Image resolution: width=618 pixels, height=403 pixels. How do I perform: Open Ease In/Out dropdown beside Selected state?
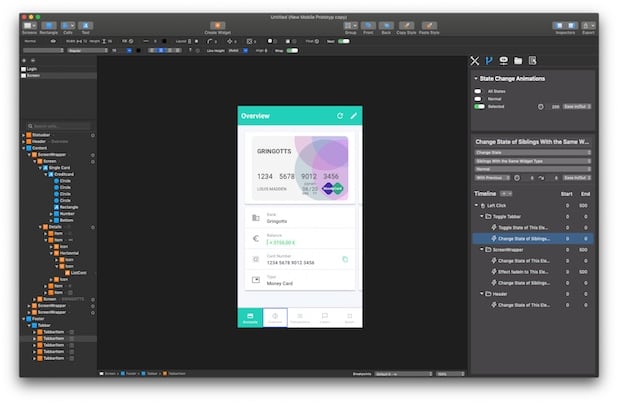pyautogui.click(x=577, y=107)
